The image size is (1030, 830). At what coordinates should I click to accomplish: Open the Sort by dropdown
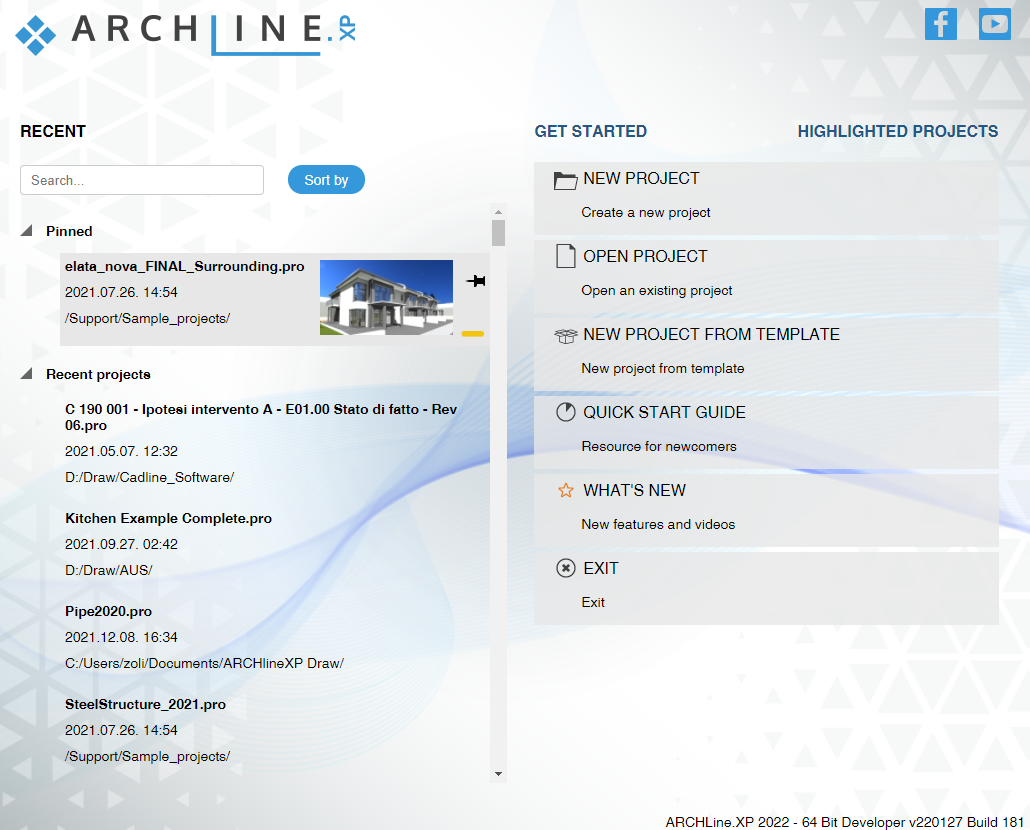point(326,180)
